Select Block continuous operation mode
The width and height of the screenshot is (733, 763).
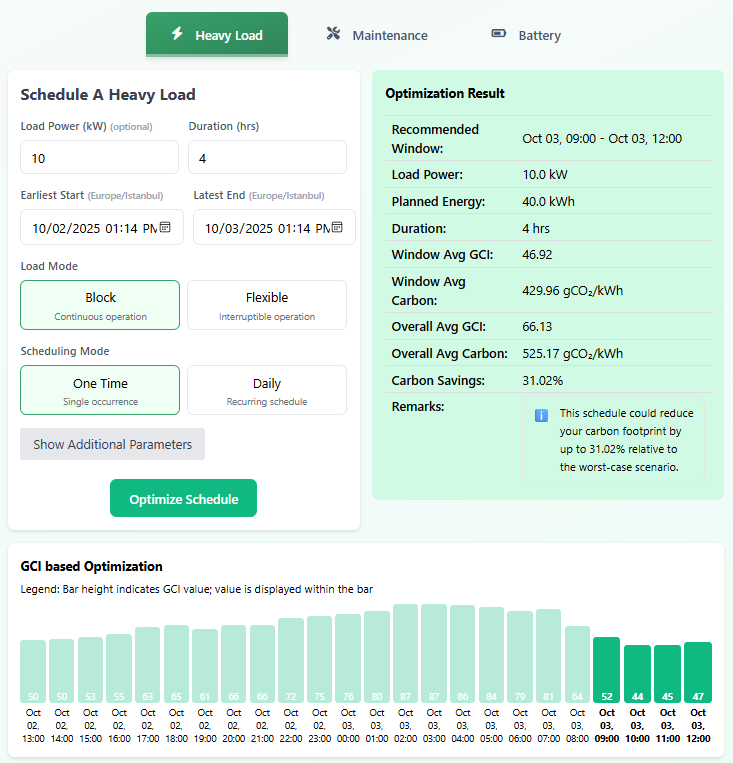(100, 305)
